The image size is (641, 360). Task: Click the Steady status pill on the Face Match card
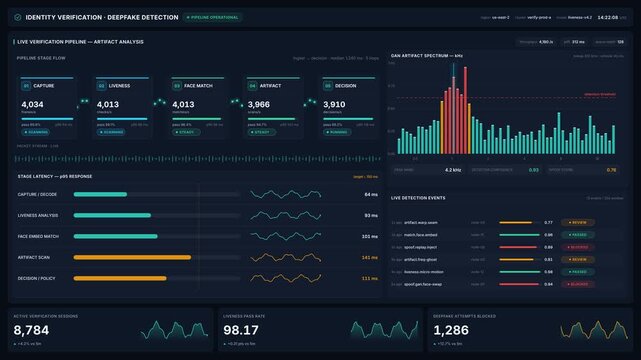coord(186,132)
